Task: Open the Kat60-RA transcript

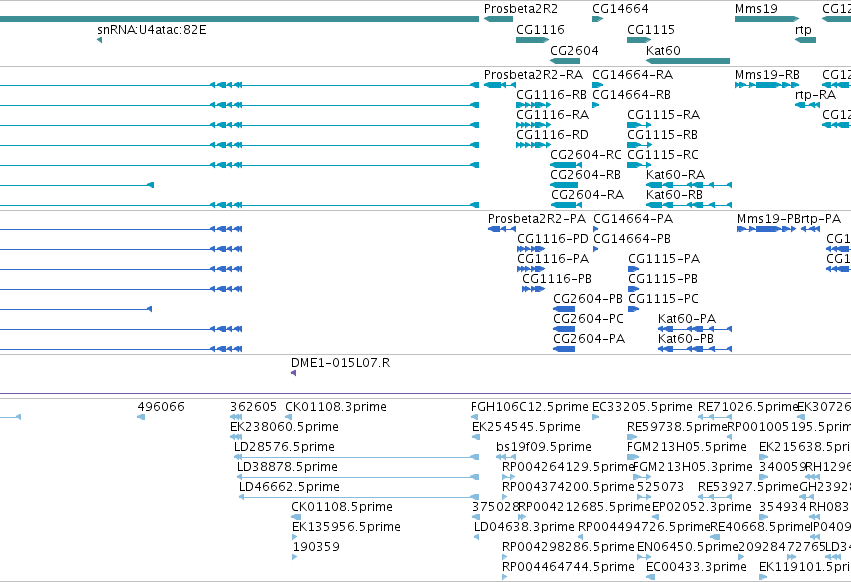Action: click(x=675, y=175)
